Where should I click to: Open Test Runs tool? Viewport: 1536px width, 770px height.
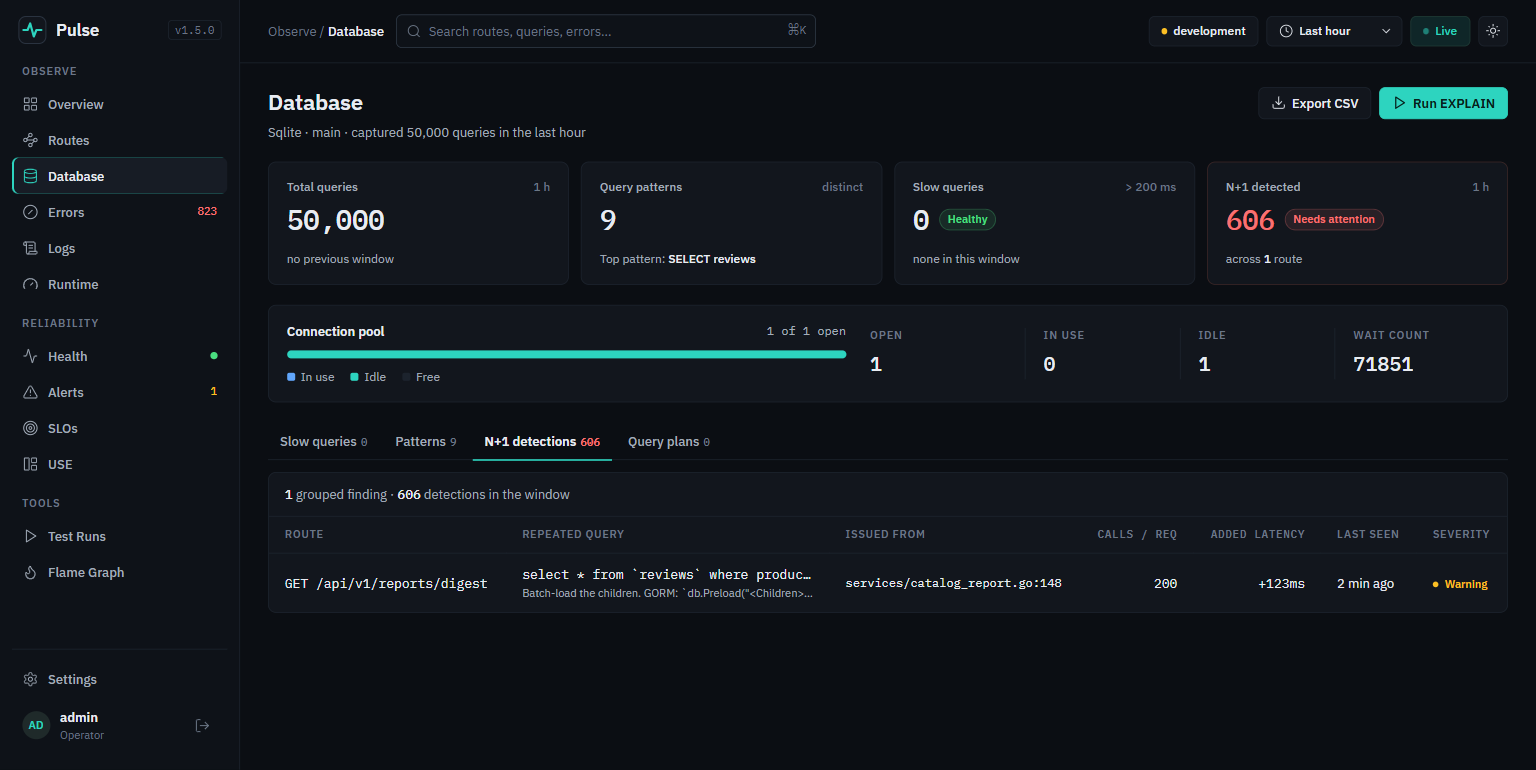[119, 536]
